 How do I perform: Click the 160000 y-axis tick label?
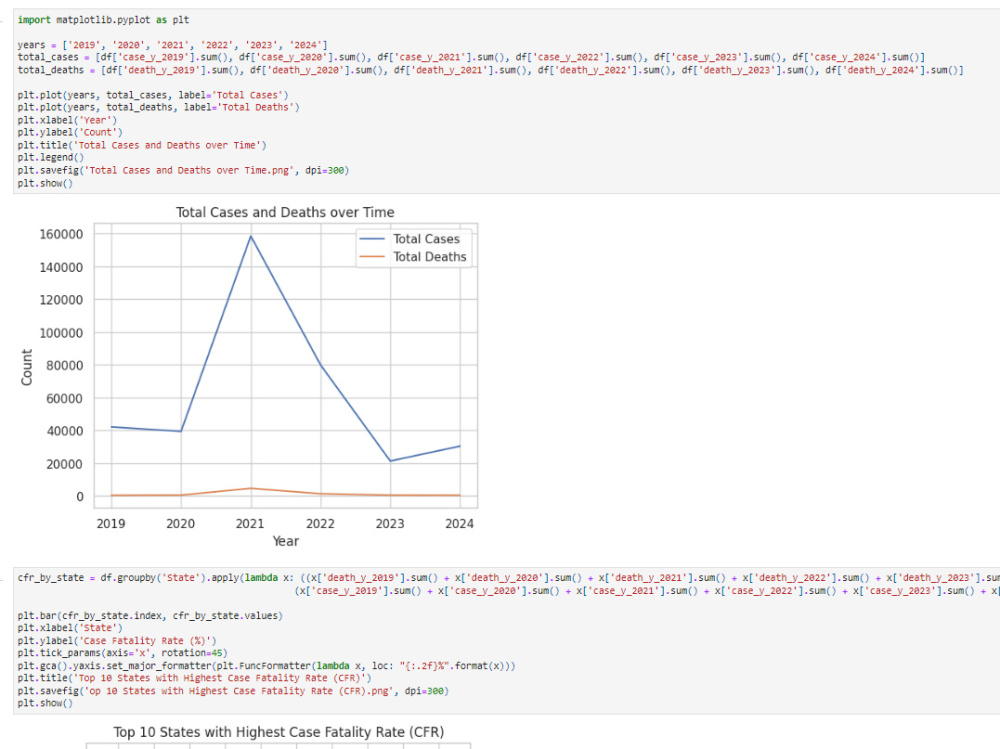(61, 234)
